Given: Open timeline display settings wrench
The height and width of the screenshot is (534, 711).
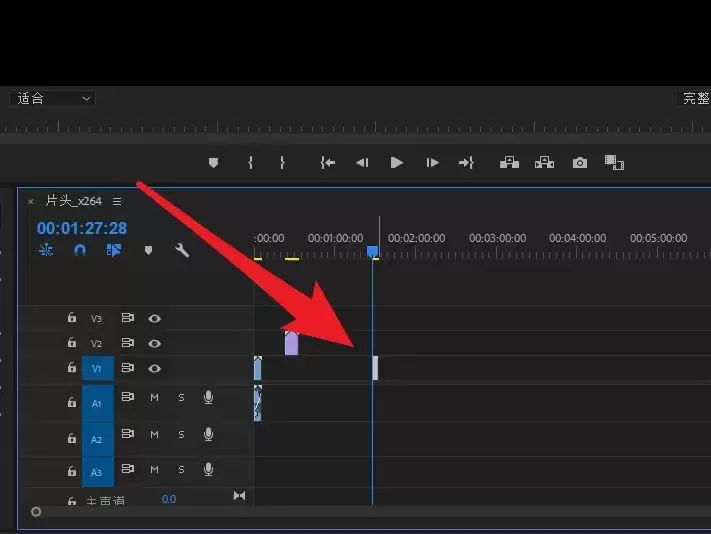Looking at the screenshot, I should [182, 251].
